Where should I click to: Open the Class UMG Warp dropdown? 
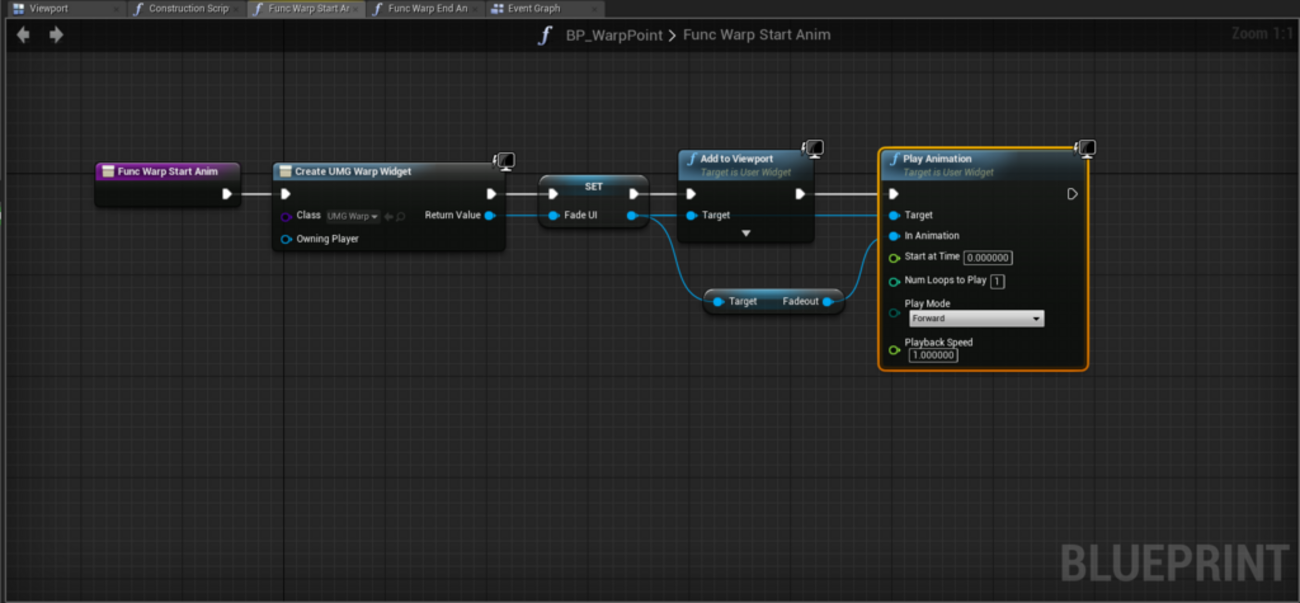[x=353, y=216]
